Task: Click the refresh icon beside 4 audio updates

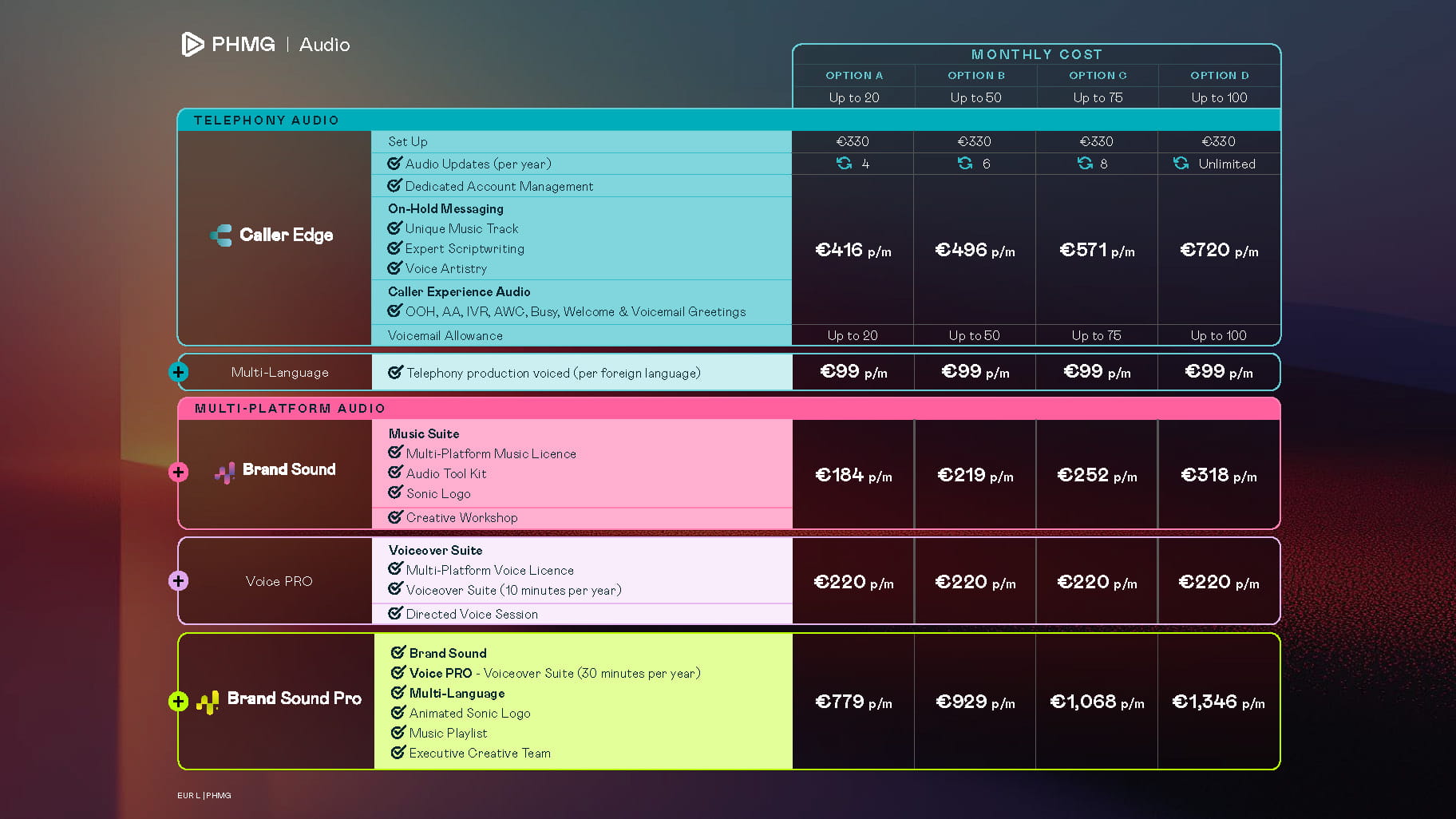Action: pyautogui.click(x=844, y=164)
